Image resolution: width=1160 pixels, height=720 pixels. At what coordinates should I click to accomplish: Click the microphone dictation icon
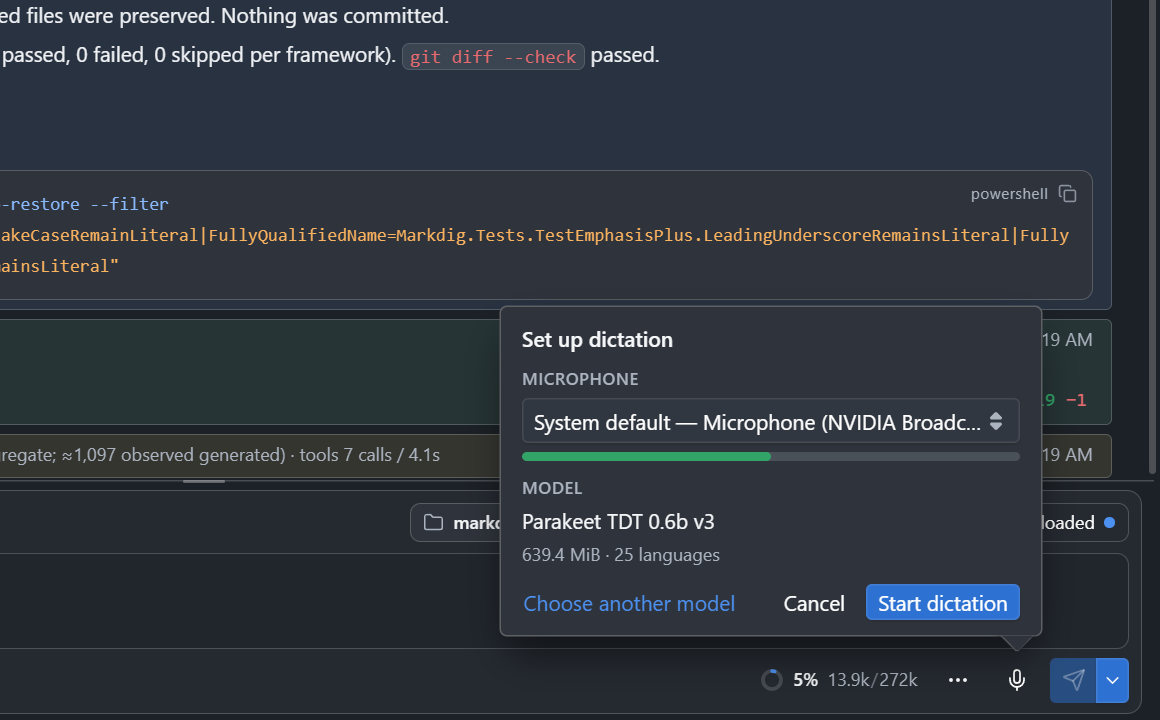[1016, 679]
